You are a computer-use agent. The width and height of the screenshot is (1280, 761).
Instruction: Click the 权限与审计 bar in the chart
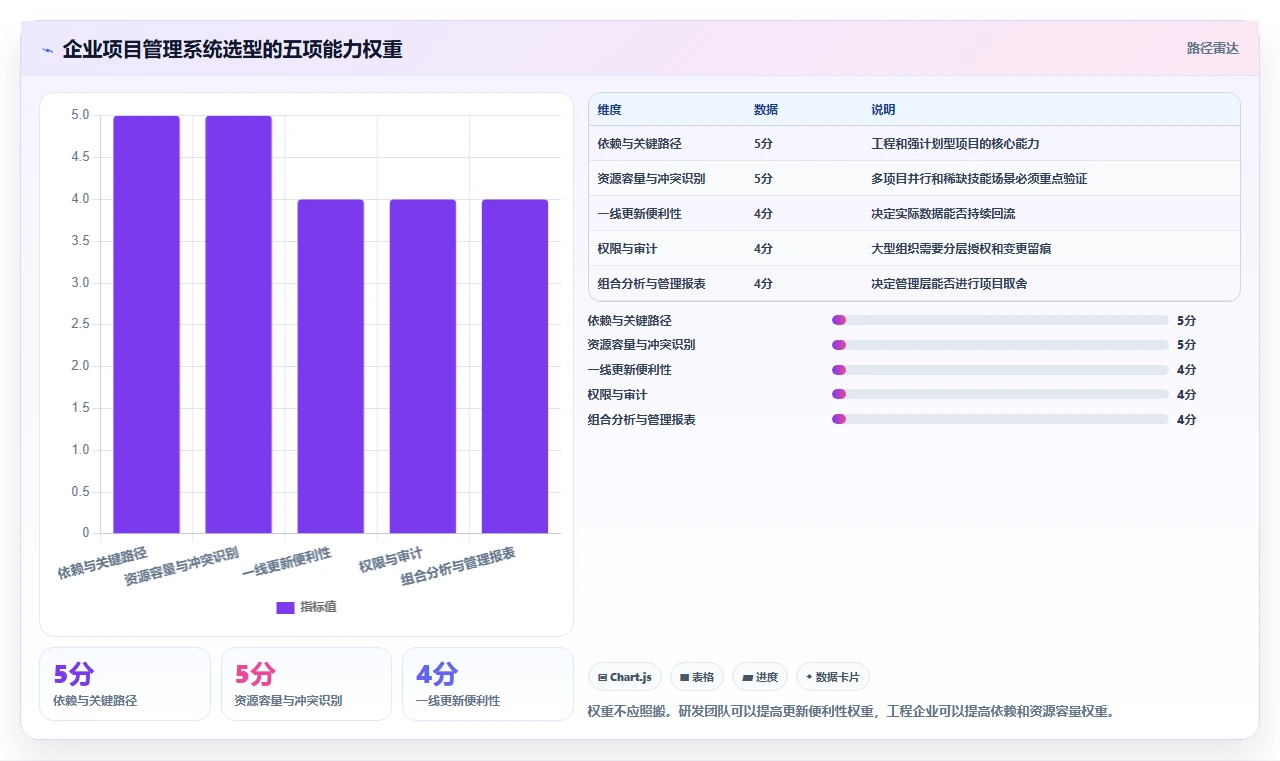tap(422, 366)
